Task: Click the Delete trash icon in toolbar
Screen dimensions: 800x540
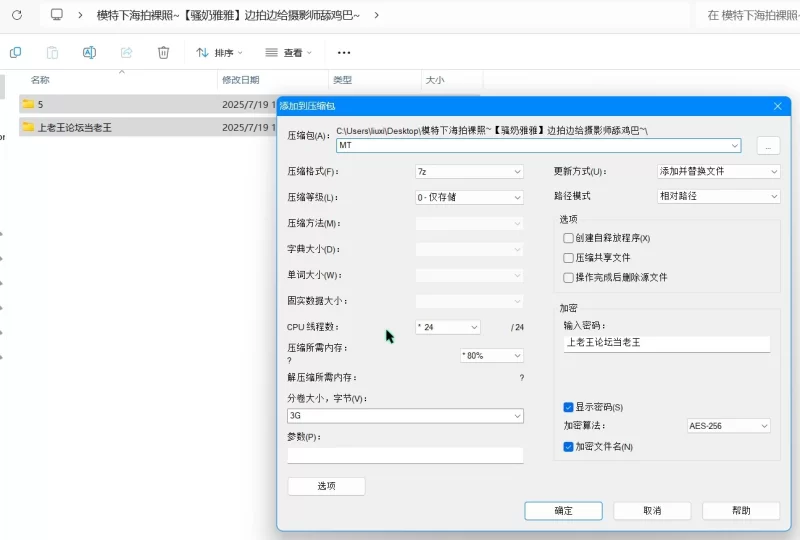Action: (x=163, y=52)
